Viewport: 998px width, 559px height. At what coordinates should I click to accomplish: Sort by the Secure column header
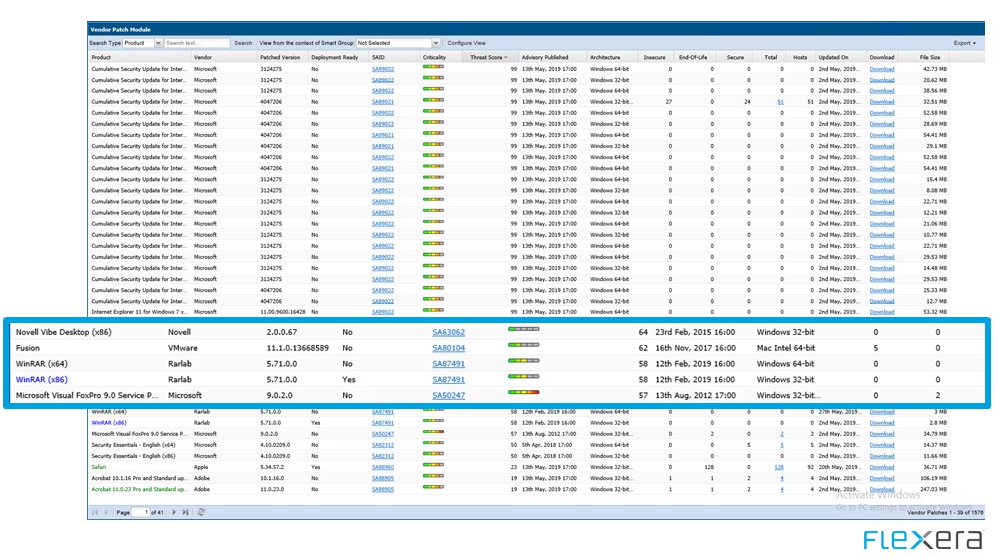click(734, 57)
